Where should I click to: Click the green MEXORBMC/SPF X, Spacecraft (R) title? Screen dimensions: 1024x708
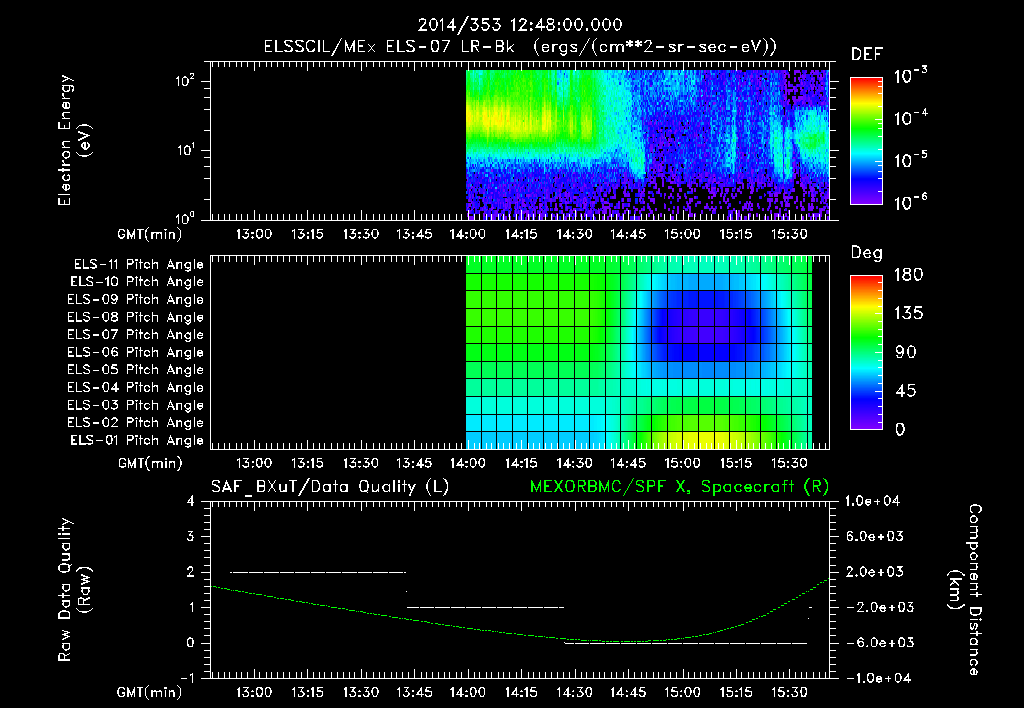(x=679, y=487)
